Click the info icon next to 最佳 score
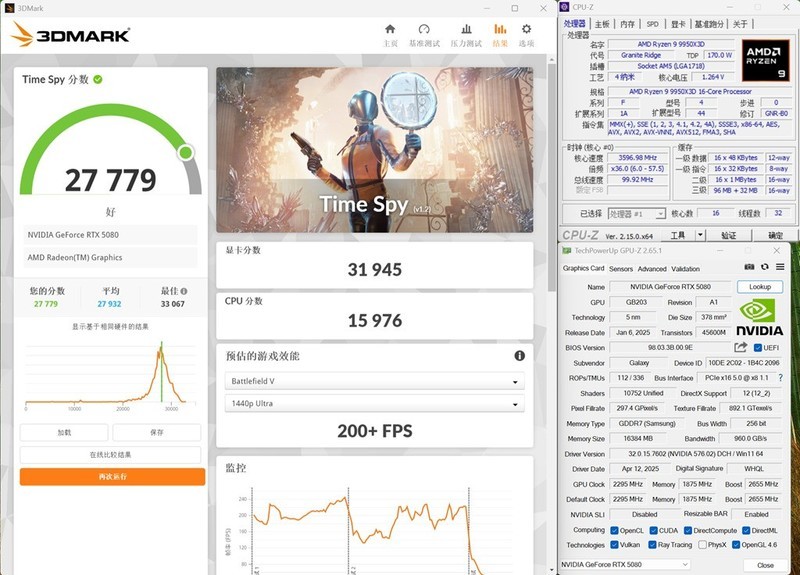Screen dimensions: 800x575 [184, 291]
